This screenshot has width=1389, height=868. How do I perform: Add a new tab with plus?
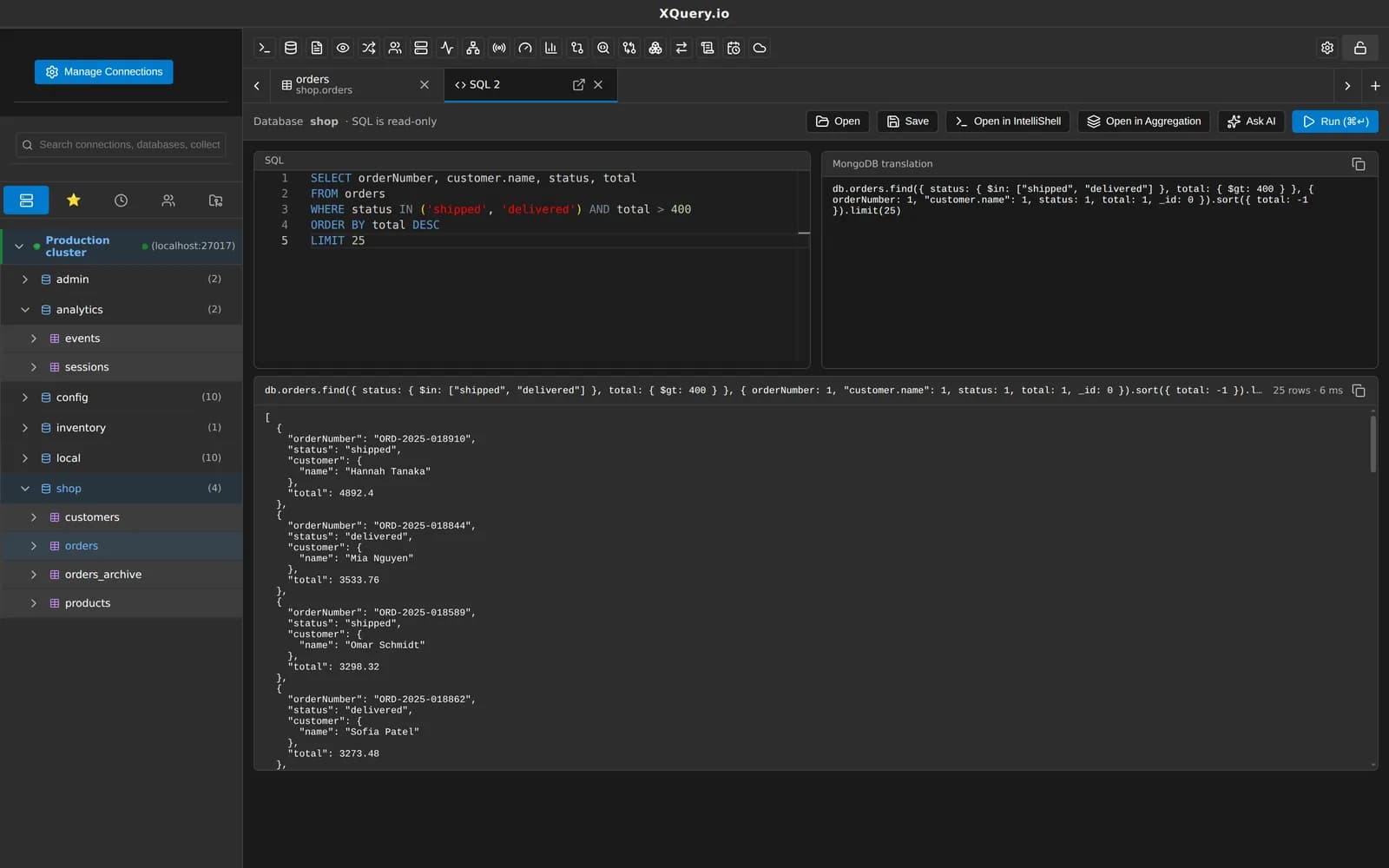(x=1375, y=86)
